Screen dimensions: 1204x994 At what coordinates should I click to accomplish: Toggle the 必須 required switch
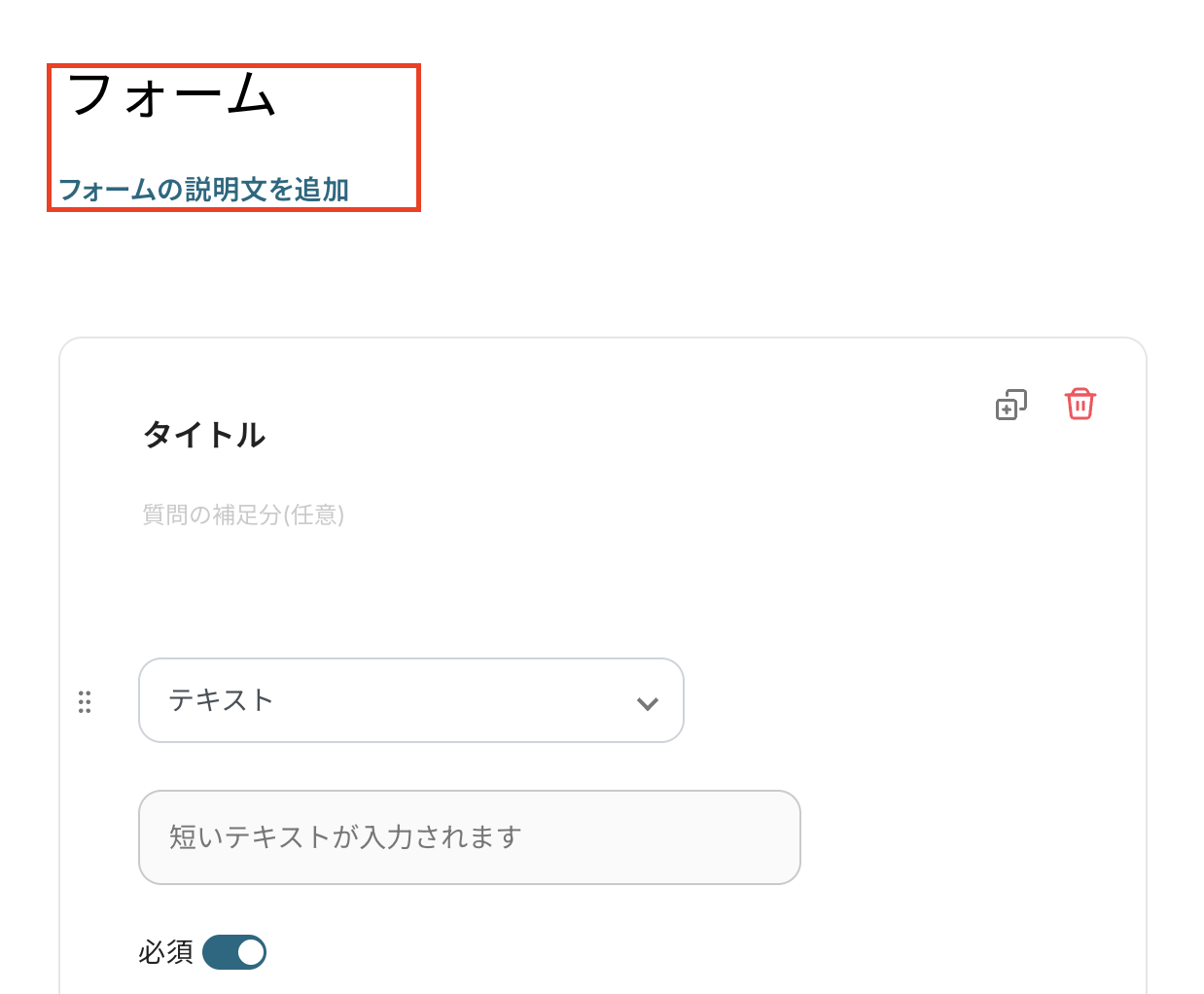coord(234,952)
